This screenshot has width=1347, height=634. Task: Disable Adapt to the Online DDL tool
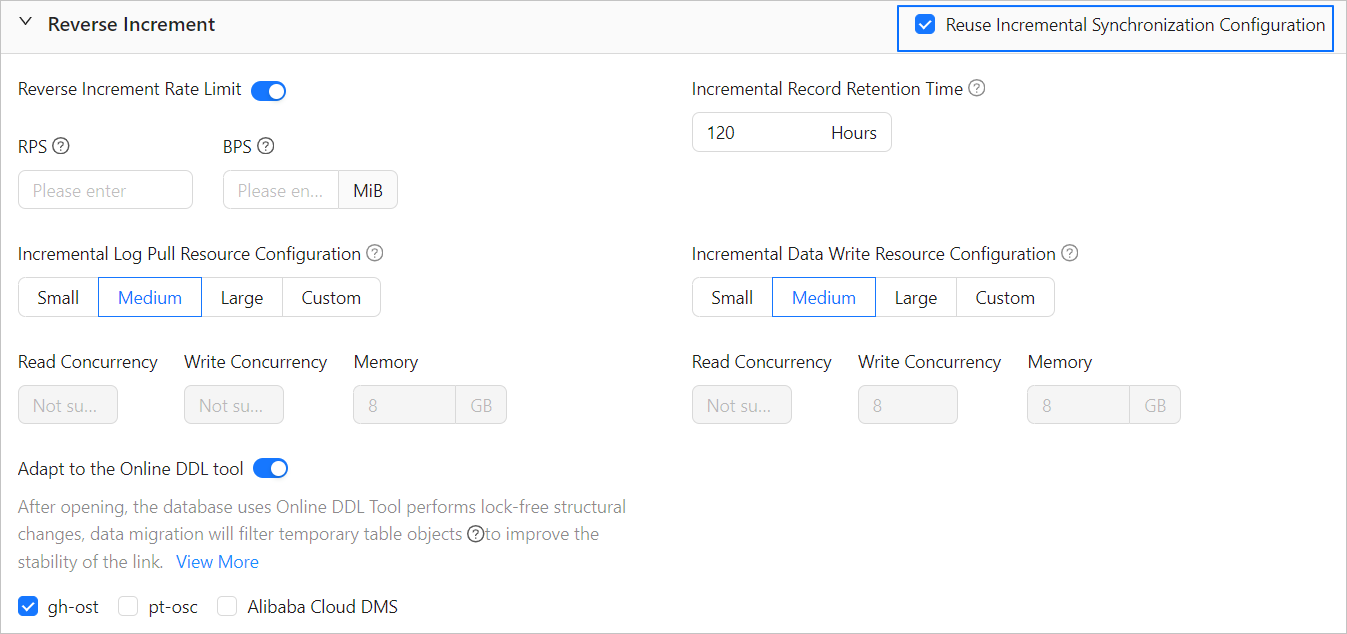point(270,468)
